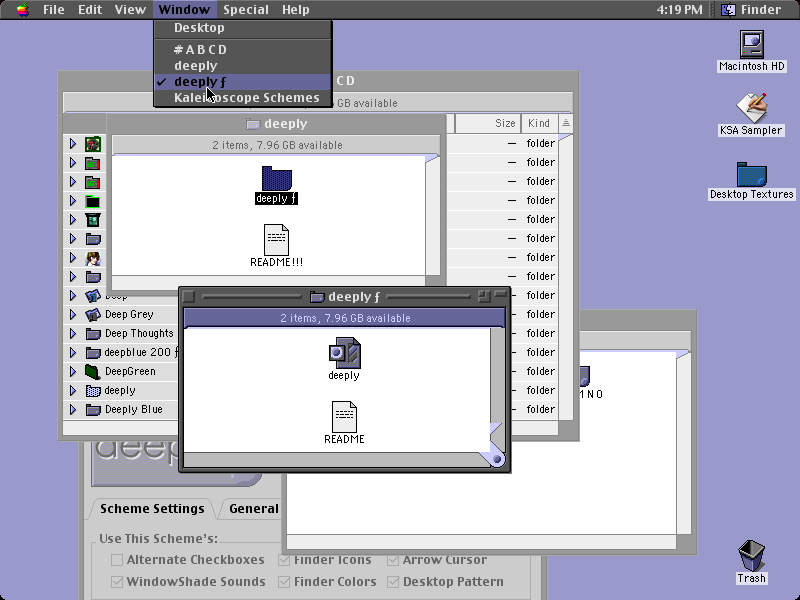
Task: Click the resize handle of deeply ƒ window
Action: 496,459
